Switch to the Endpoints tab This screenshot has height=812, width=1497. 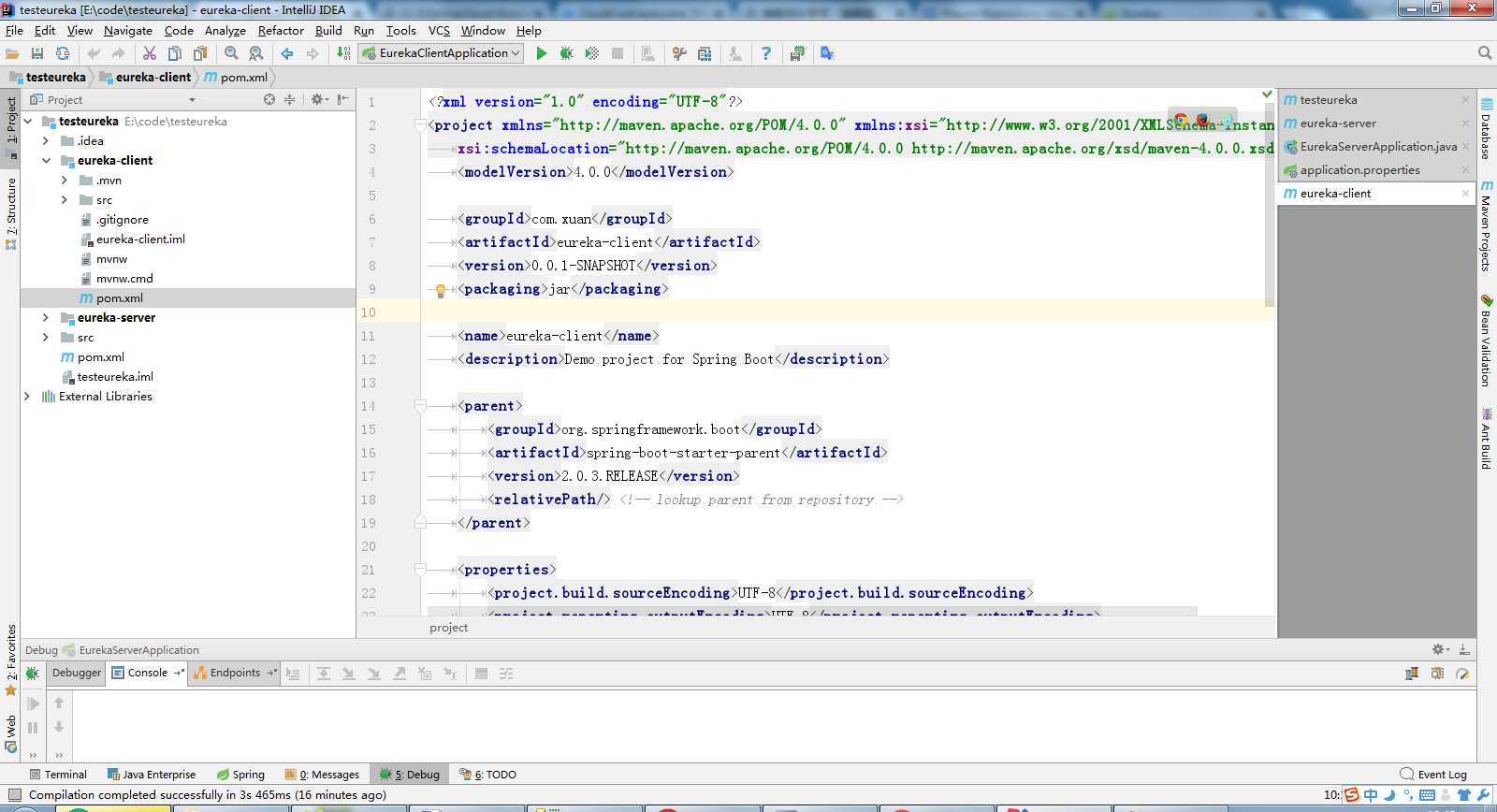(234, 673)
